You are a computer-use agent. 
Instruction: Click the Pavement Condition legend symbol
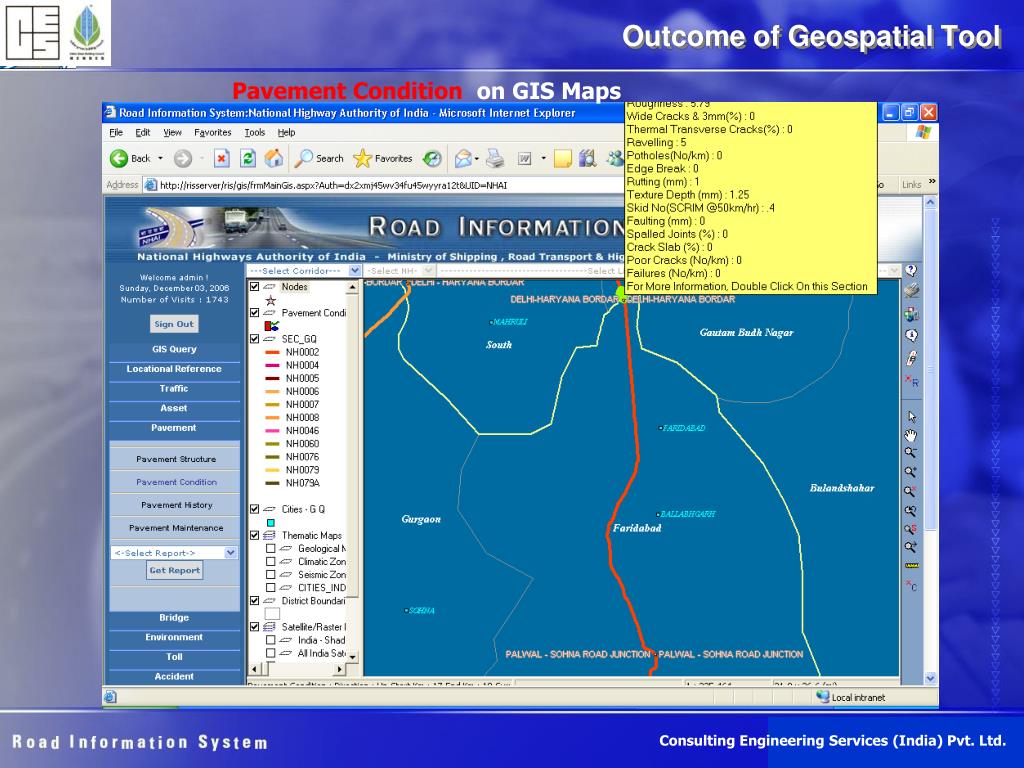point(272,325)
